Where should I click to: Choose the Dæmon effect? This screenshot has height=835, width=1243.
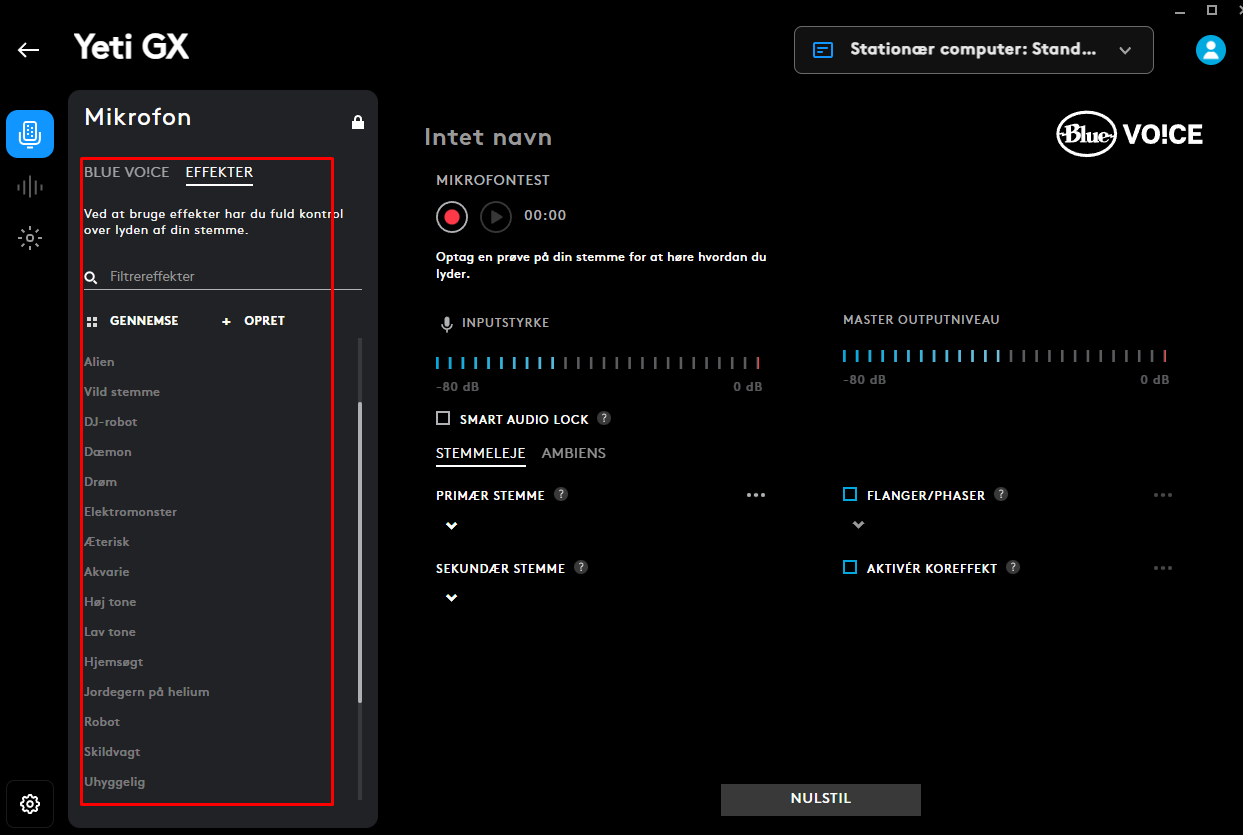(108, 451)
